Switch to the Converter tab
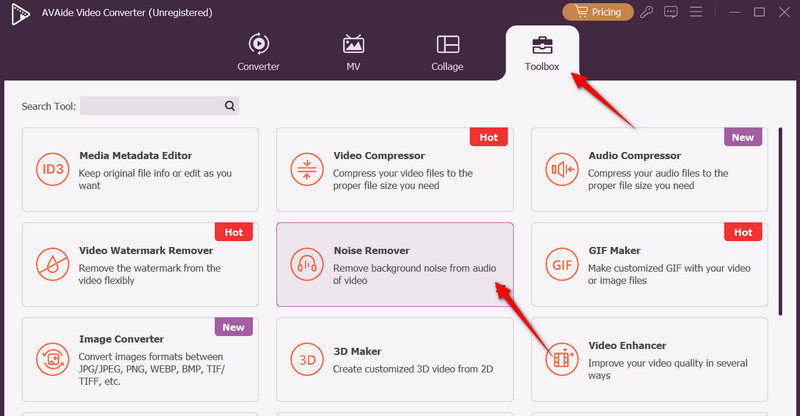Viewport: 800px width, 416px height. click(258, 53)
